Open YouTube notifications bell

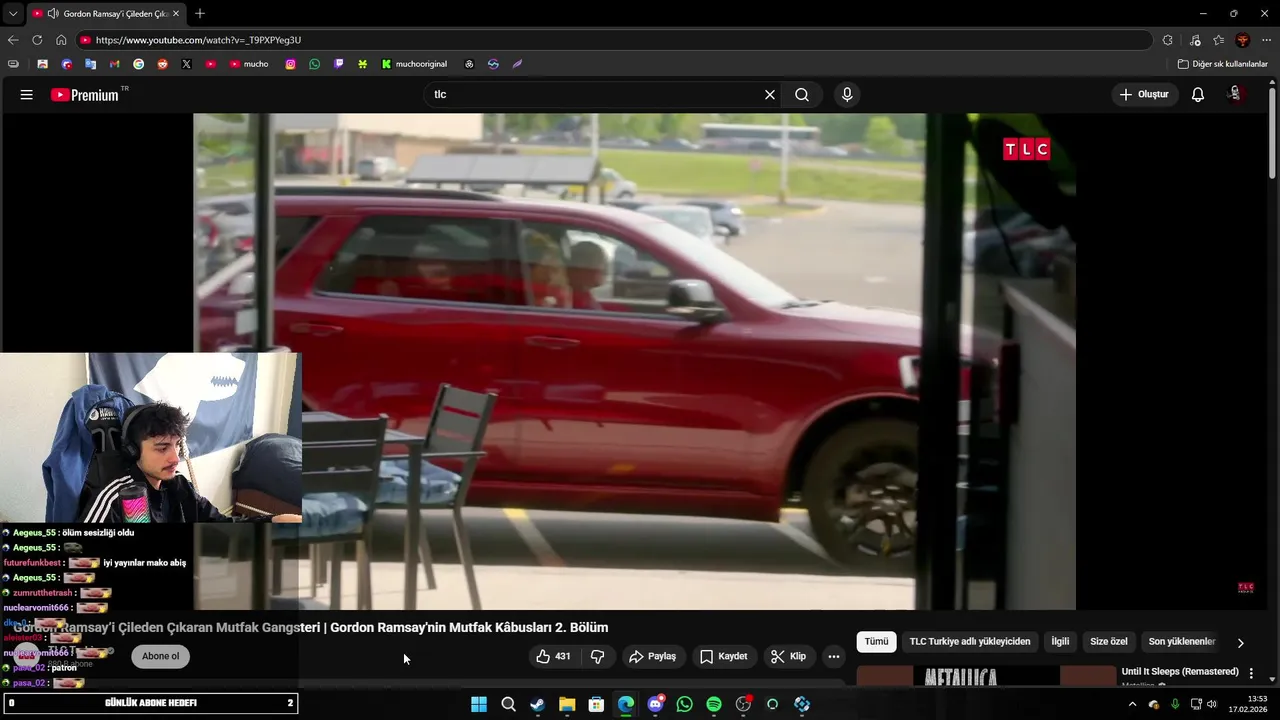coord(1197,95)
